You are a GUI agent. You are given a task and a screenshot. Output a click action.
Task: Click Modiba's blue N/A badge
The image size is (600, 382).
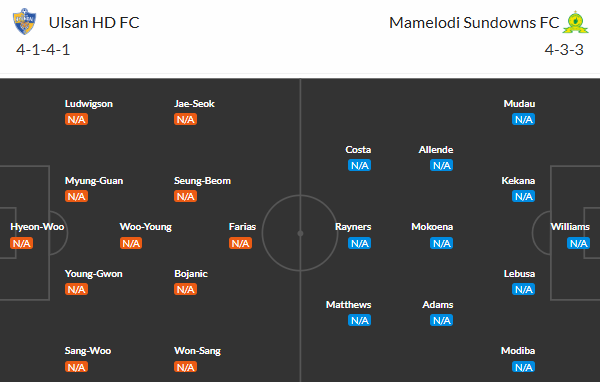pos(523,367)
